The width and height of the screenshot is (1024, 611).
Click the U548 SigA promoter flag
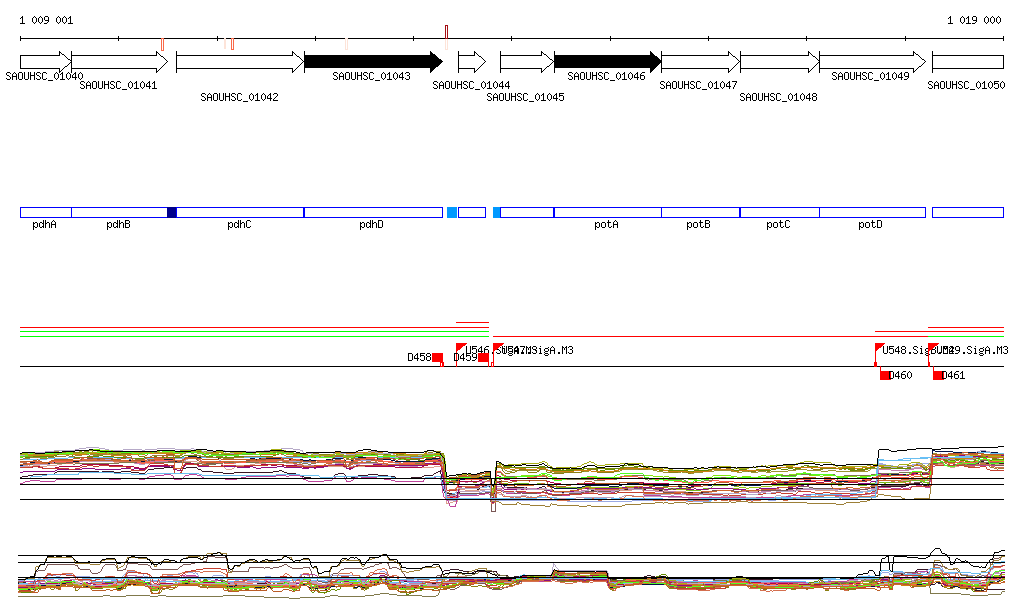879,349
